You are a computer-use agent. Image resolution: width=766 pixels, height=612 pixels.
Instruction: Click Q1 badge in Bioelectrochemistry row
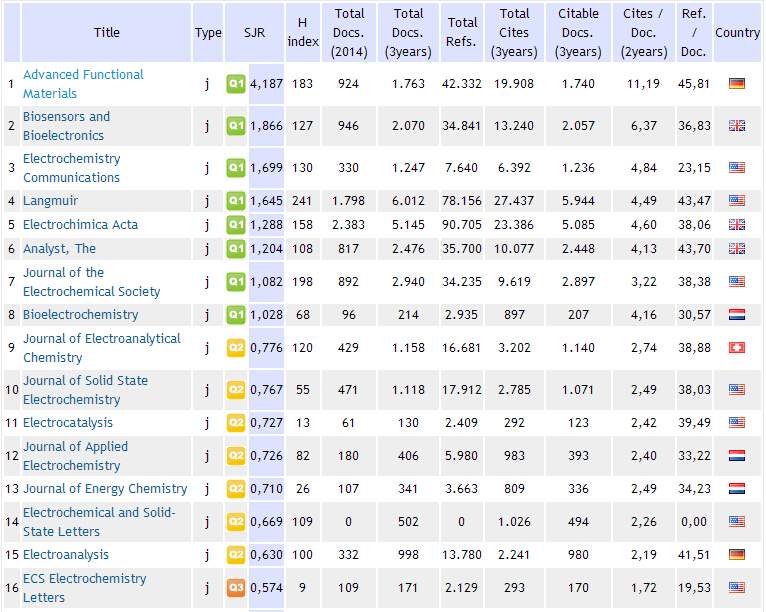click(x=236, y=315)
